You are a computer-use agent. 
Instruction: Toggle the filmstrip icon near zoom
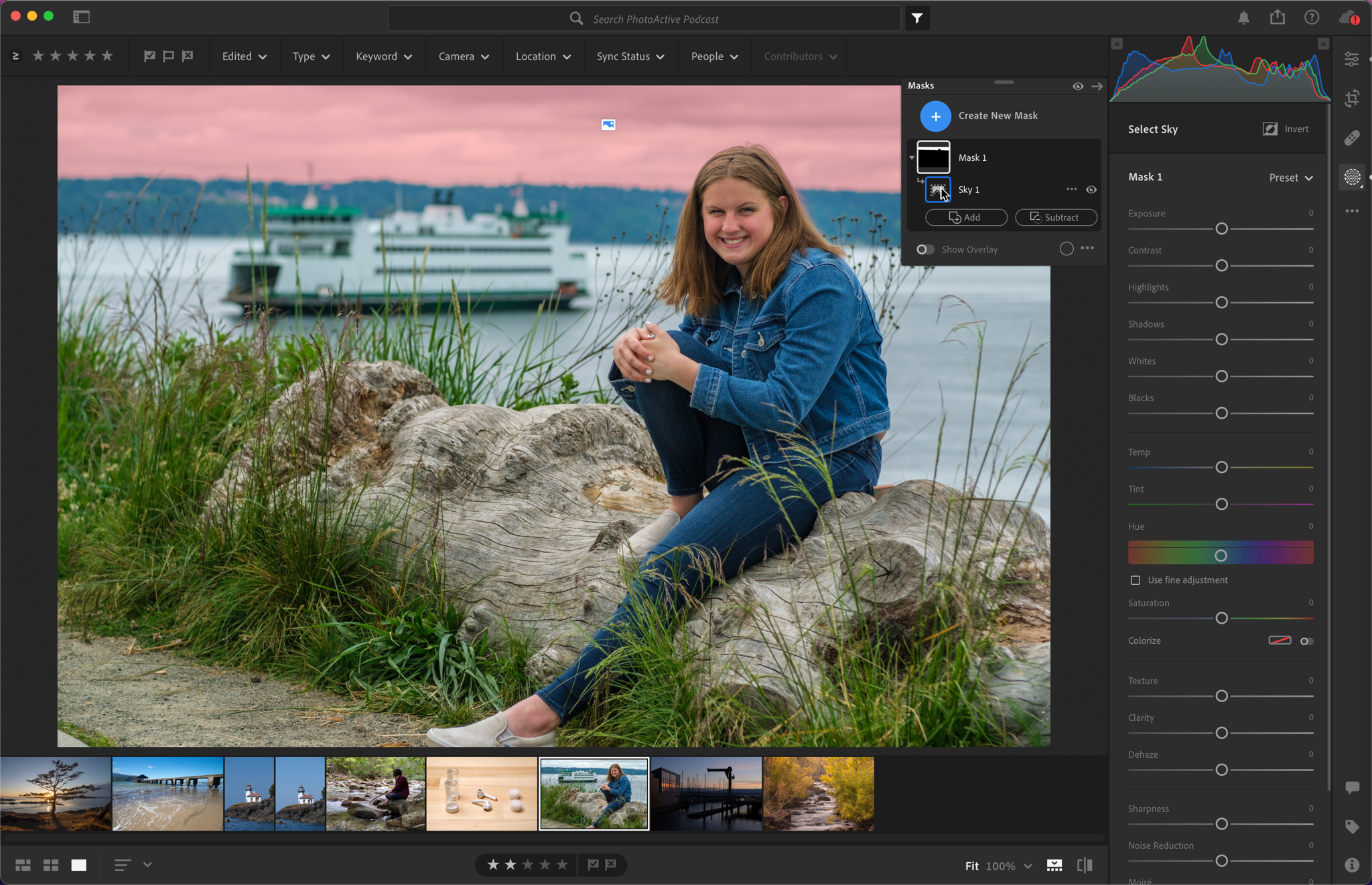(1054, 866)
